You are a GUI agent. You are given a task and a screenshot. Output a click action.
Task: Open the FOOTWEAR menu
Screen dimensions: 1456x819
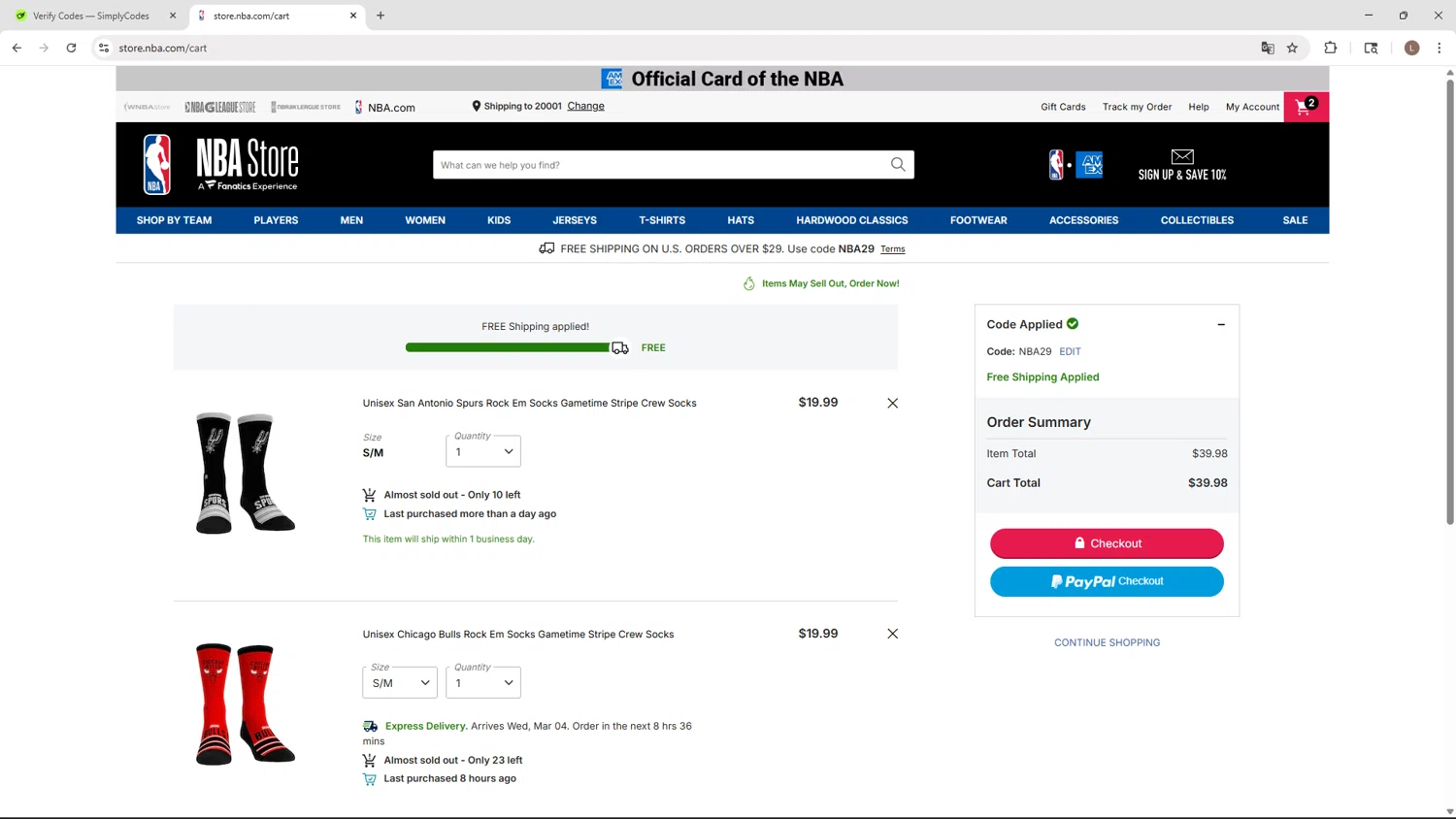[x=978, y=220]
